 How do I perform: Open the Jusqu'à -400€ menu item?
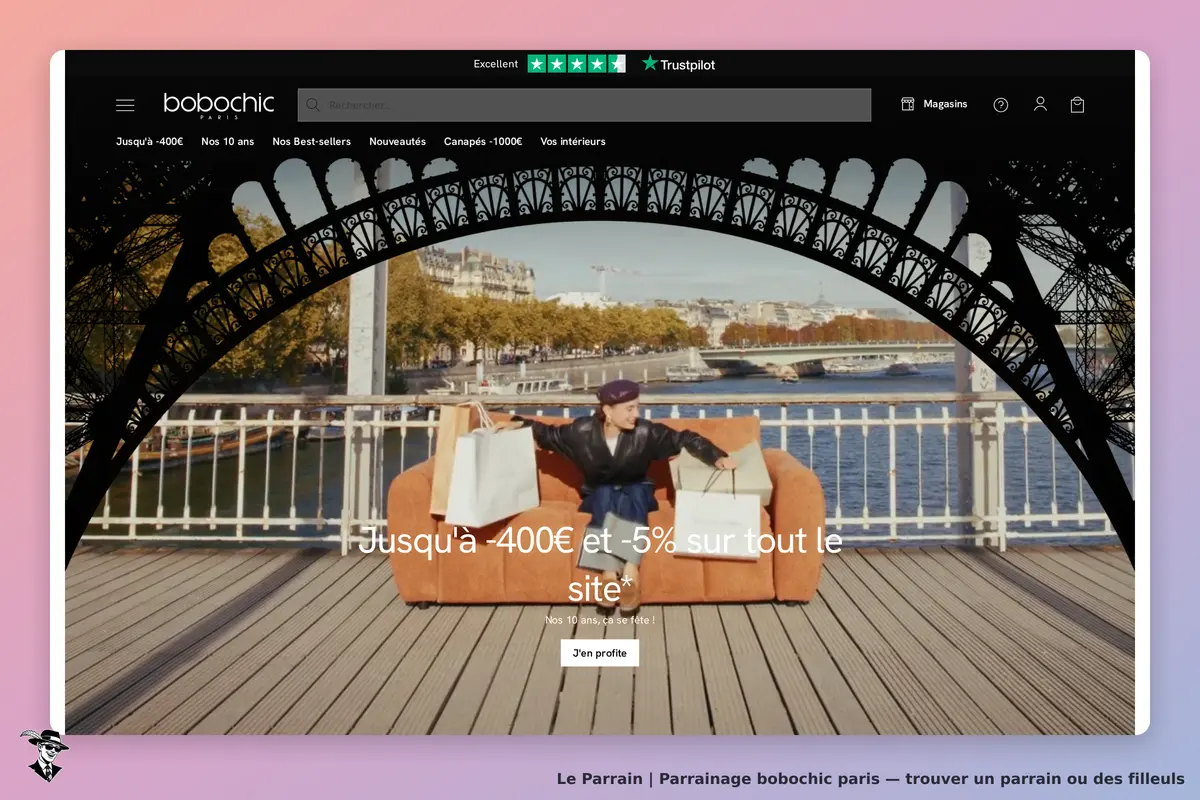pyautogui.click(x=150, y=141)
